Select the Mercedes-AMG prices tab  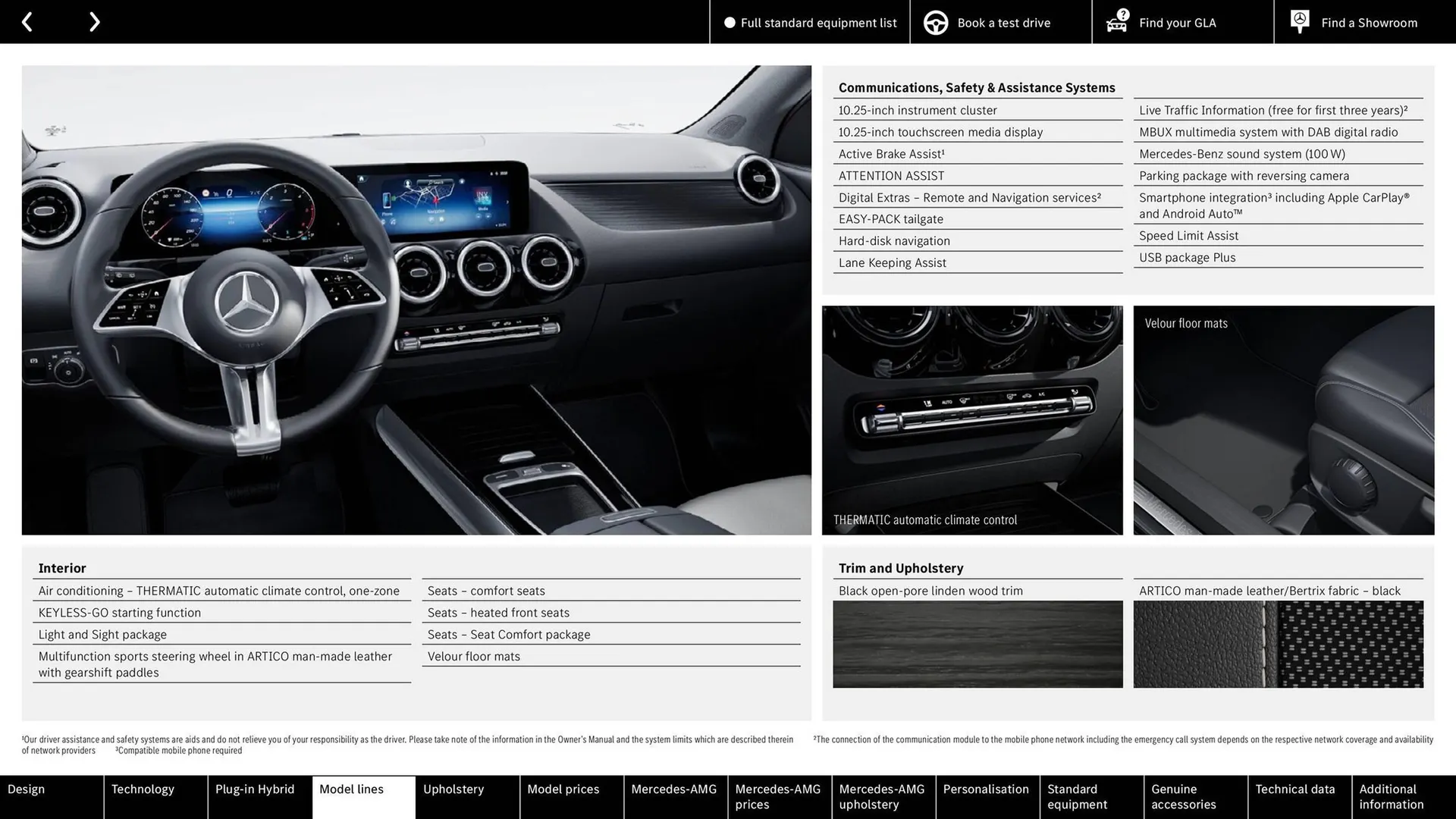click(x=777, y=796)
